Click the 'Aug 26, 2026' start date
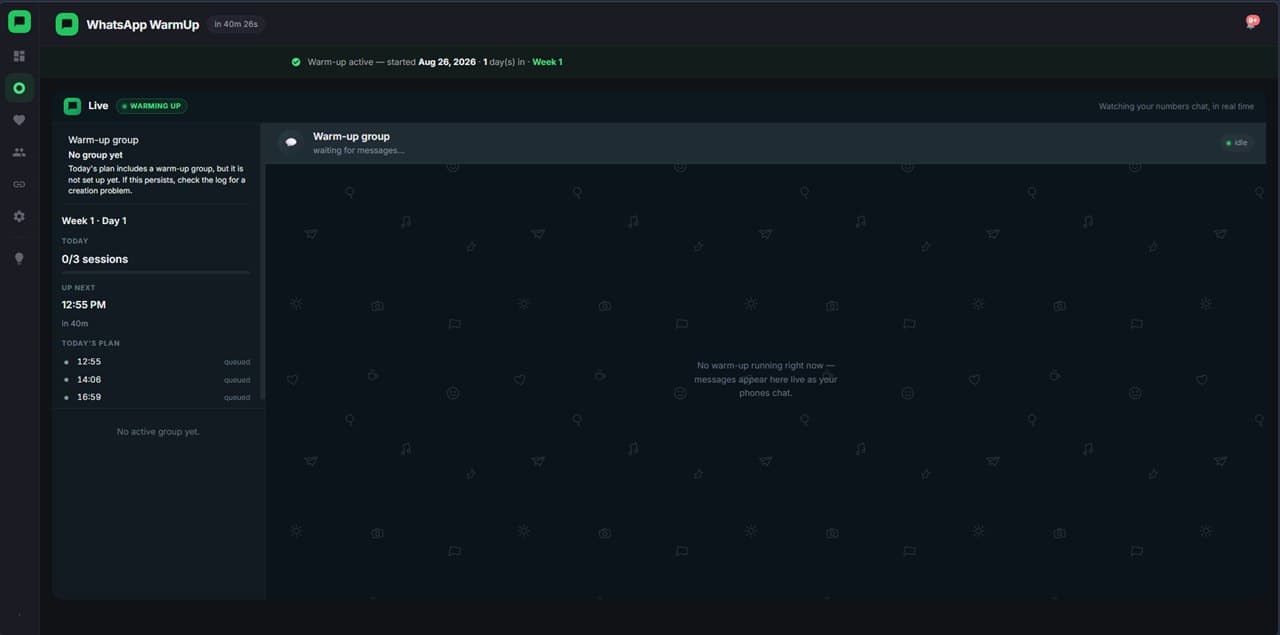Viewport: 1280px width, 635px height. [447, 62]
